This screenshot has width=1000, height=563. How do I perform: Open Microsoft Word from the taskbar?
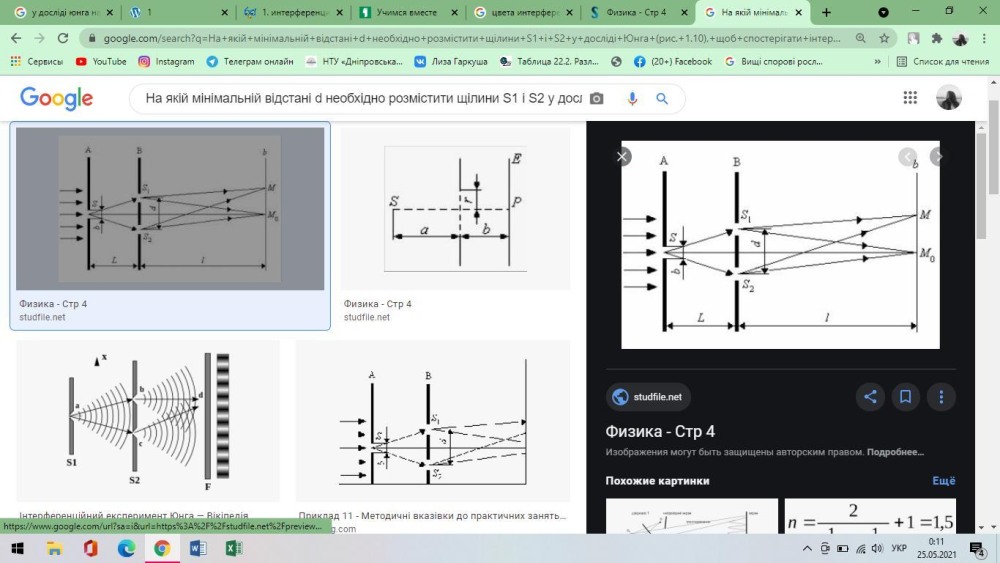tap(197, 548)
